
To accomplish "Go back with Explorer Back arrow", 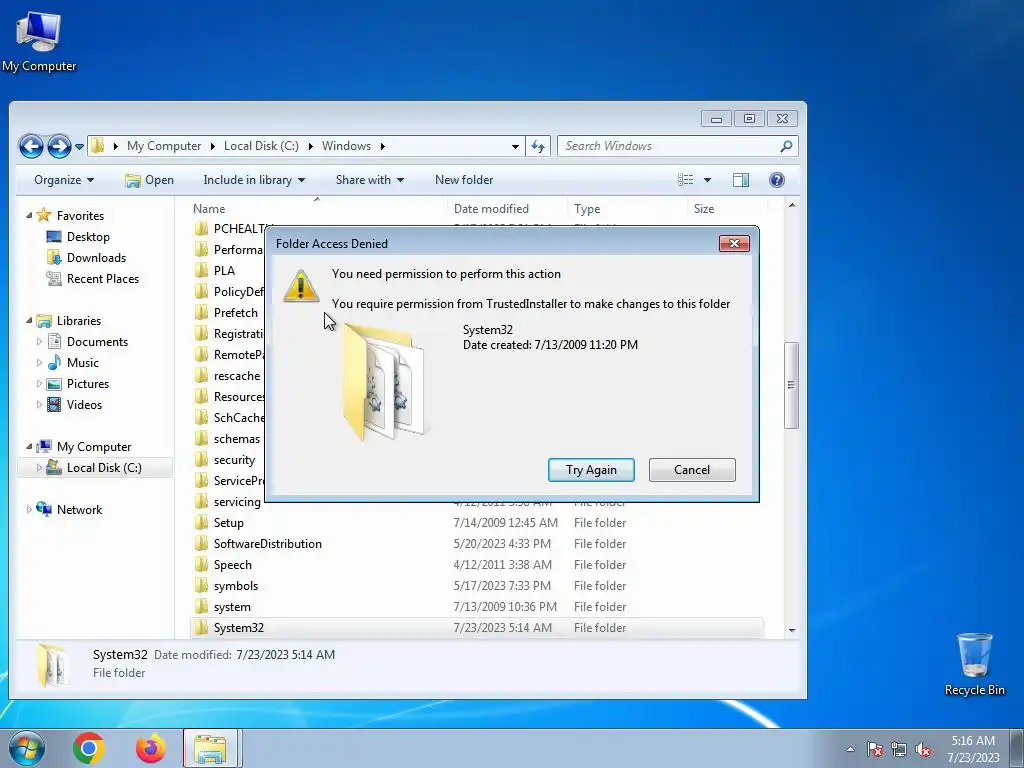I will click(31, 146).
